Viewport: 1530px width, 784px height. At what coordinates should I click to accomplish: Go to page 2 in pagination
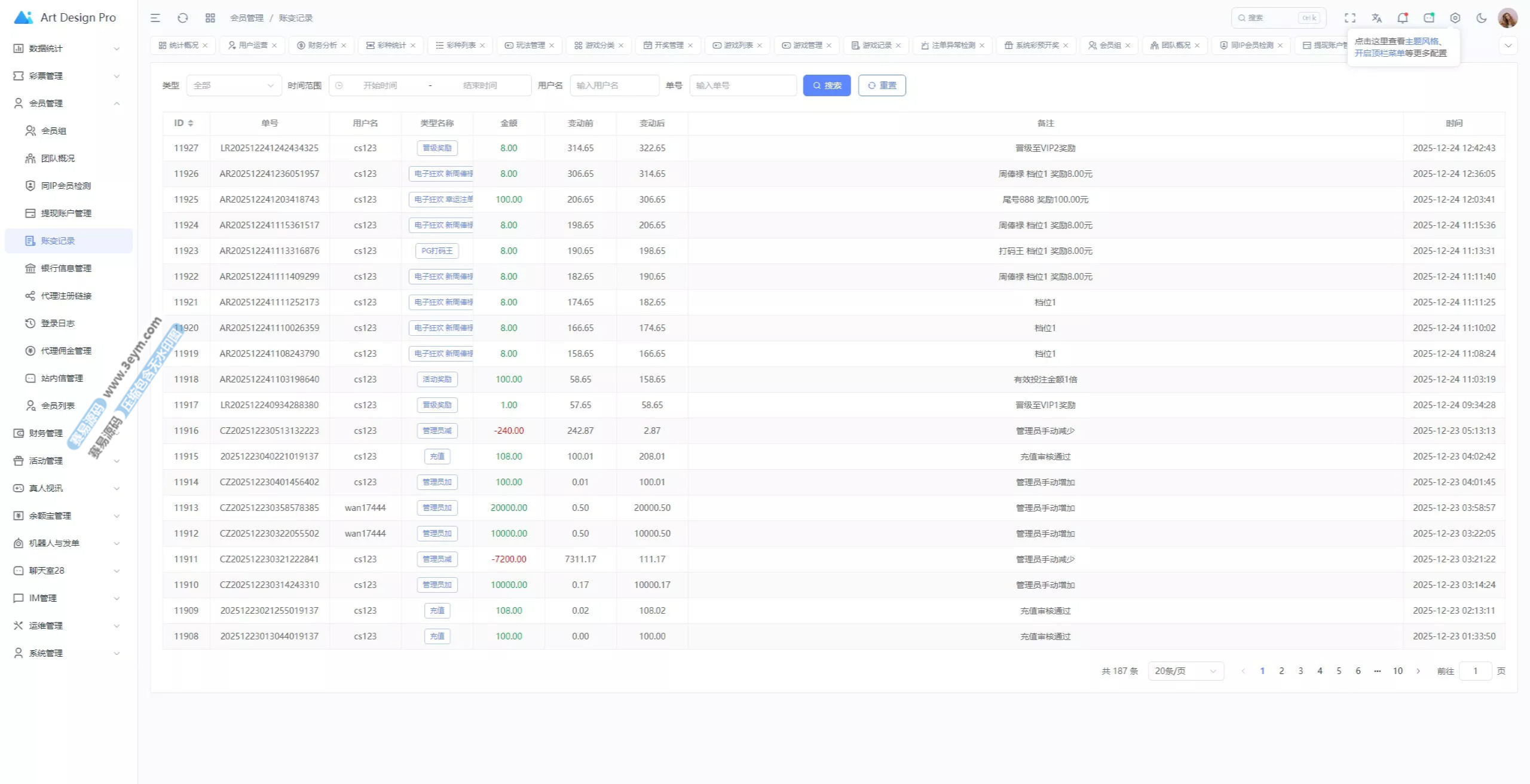[x=1281, y=671]
